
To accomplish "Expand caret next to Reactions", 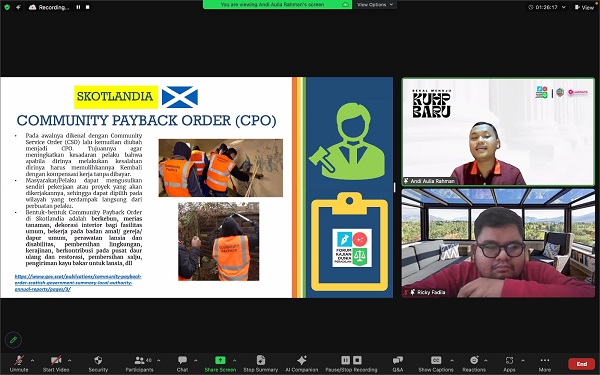I will 485,360.
